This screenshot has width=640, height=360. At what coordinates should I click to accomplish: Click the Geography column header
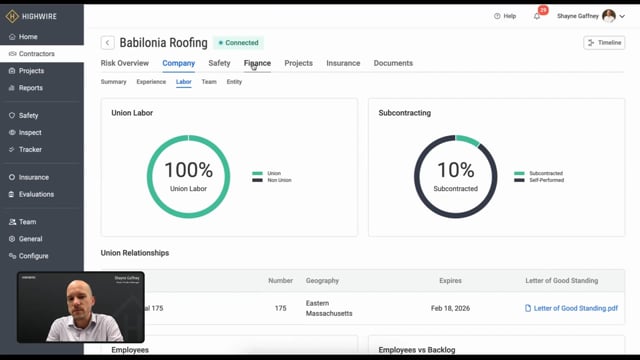pos(322,280)
